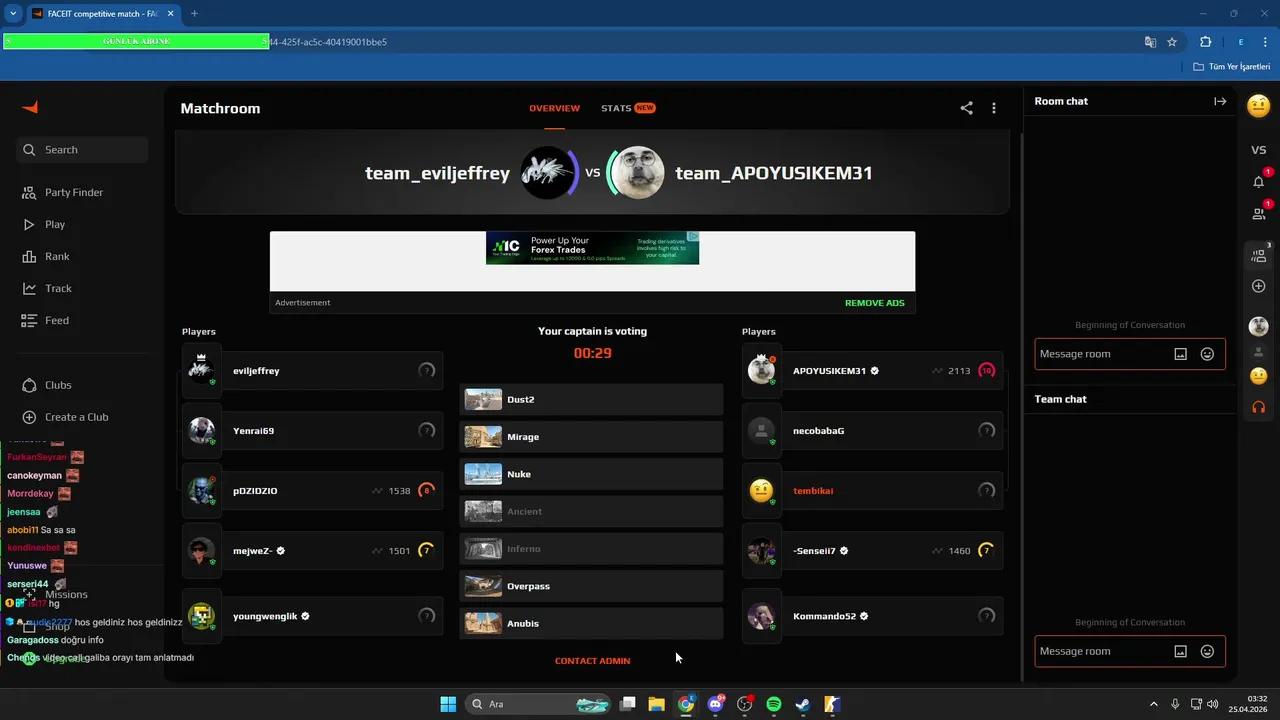This screenshot has width=1280, height=720.
Task: Click mejweZ-'s level 7 skill badge
Action: (x=426, y=551)
